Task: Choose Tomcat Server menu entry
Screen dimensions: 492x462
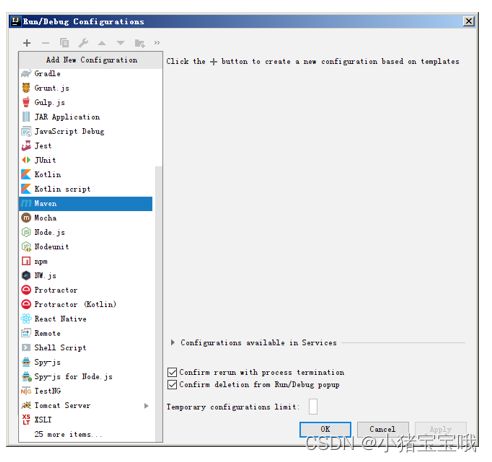Action: click(x=85, y=405)
